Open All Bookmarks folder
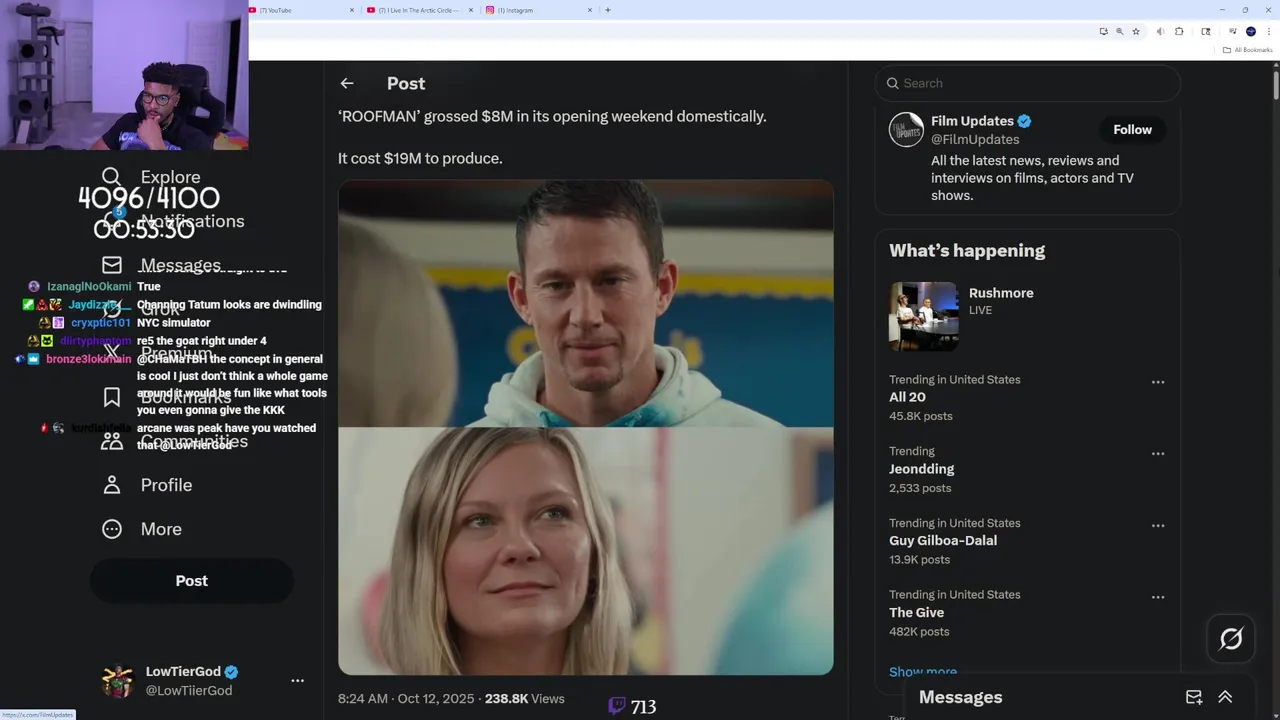Screen dimensions: 1280x720 click(x=1246, y=50)
